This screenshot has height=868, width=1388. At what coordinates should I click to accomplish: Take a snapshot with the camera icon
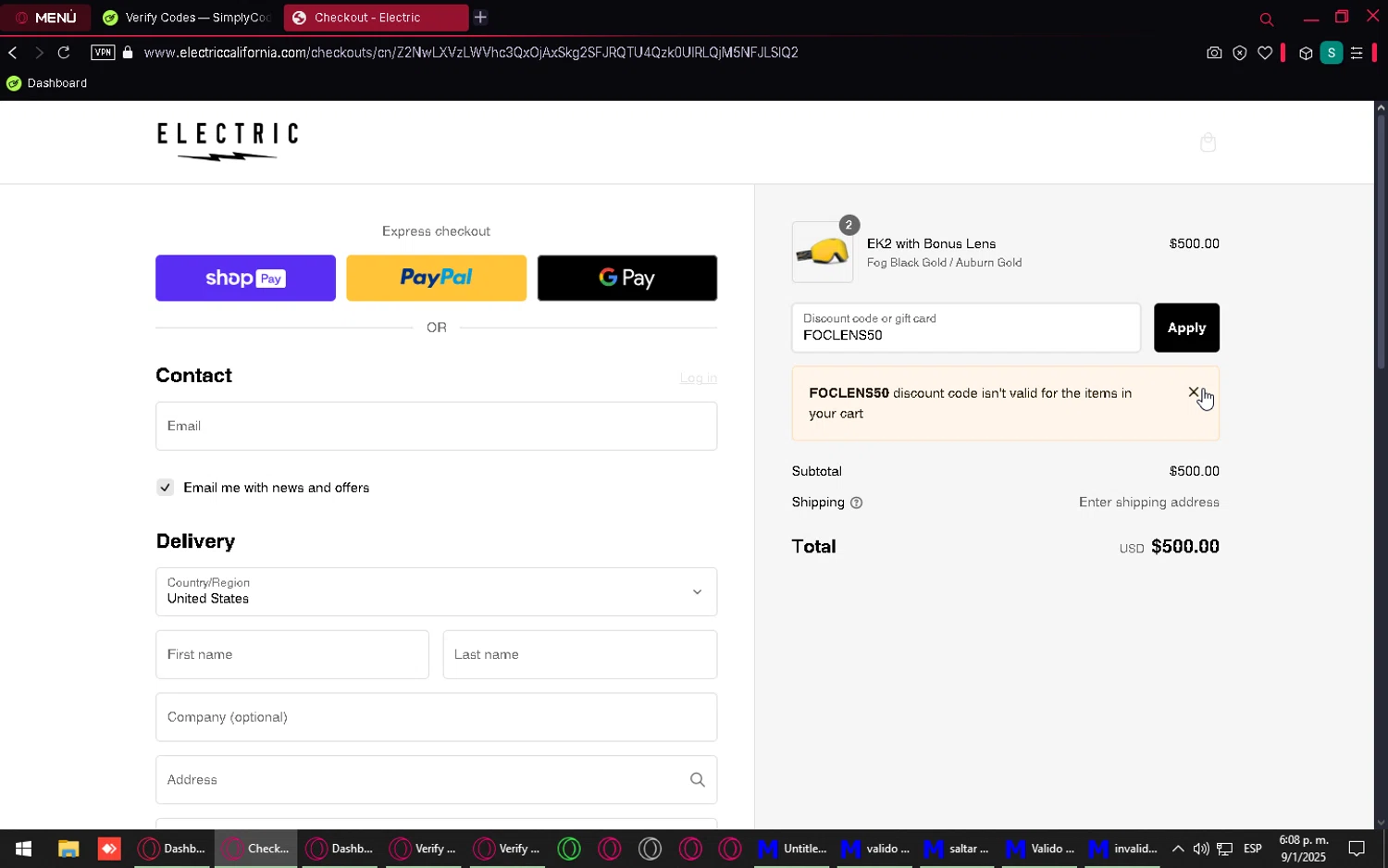pyautogui.click(x=1214, y=53)
